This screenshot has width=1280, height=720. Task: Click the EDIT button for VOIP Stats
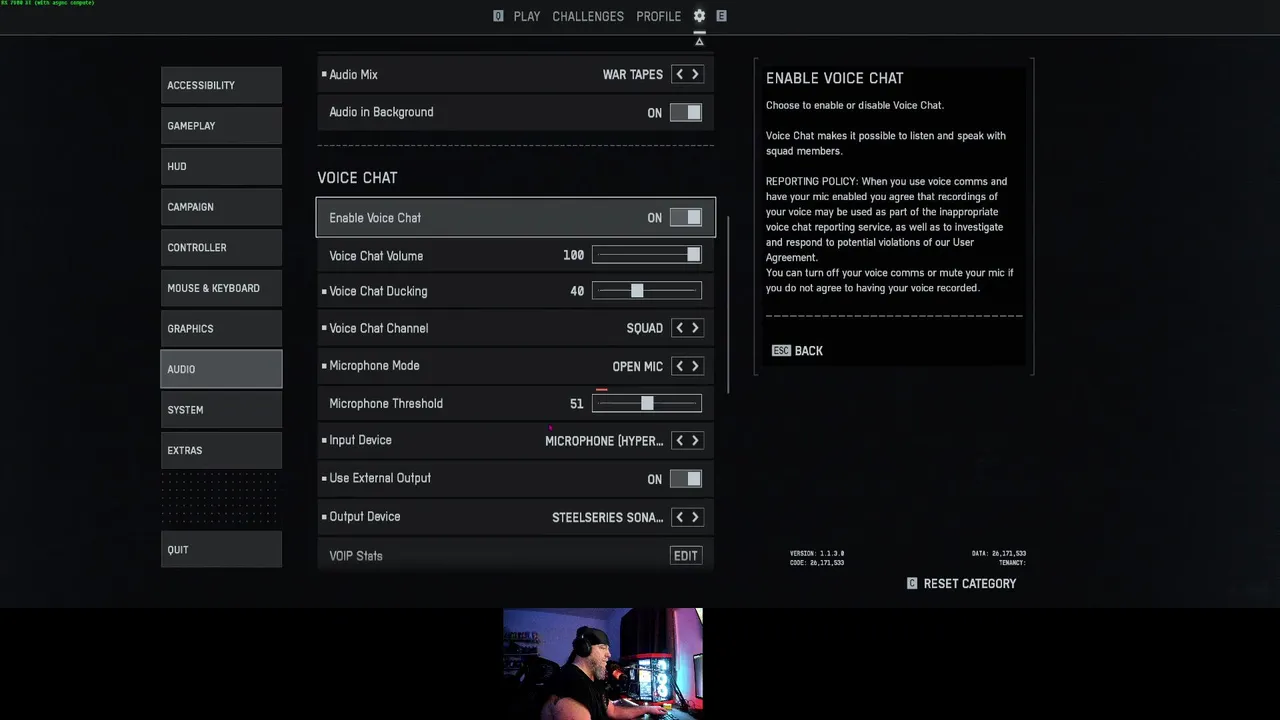(686, 556)
